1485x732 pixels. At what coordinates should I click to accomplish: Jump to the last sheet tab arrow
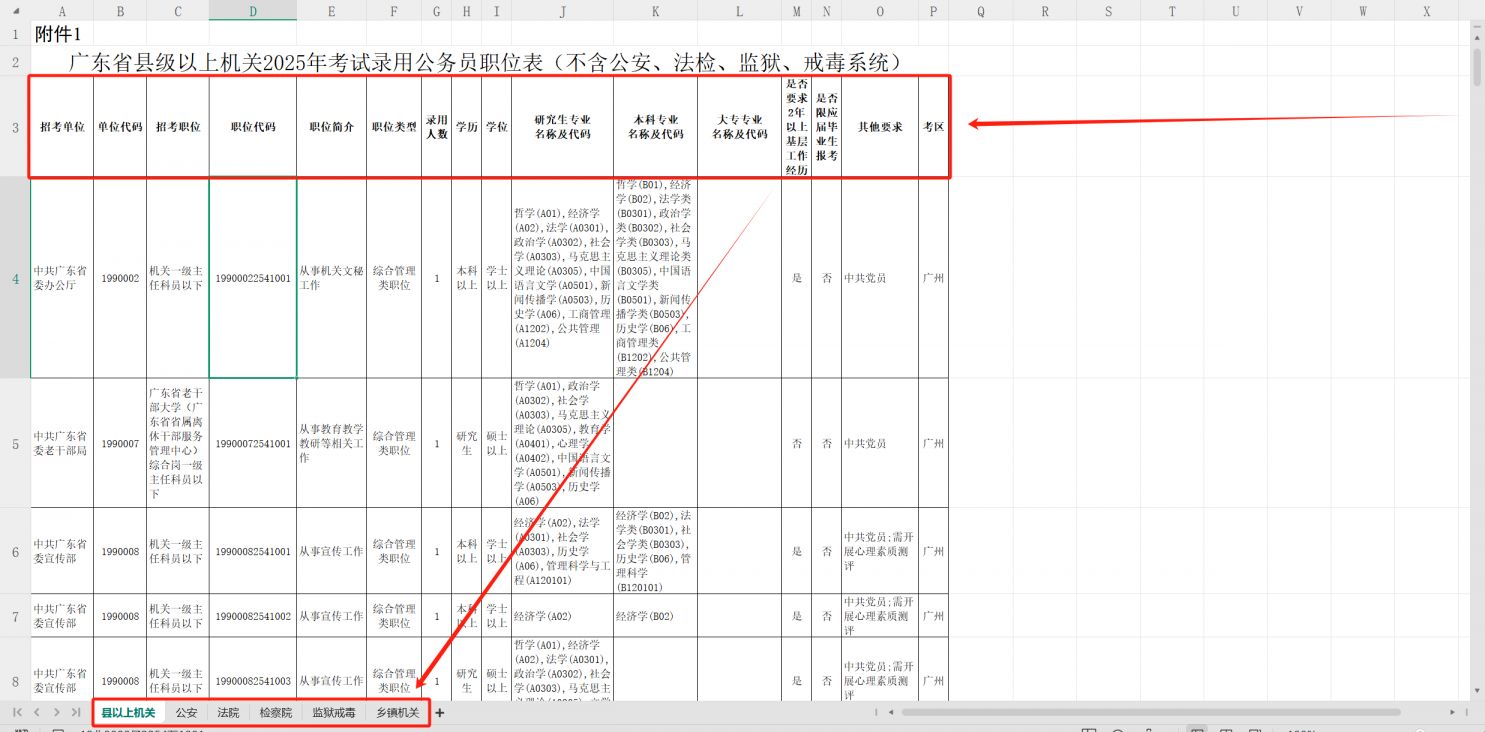tap(76, 712)
